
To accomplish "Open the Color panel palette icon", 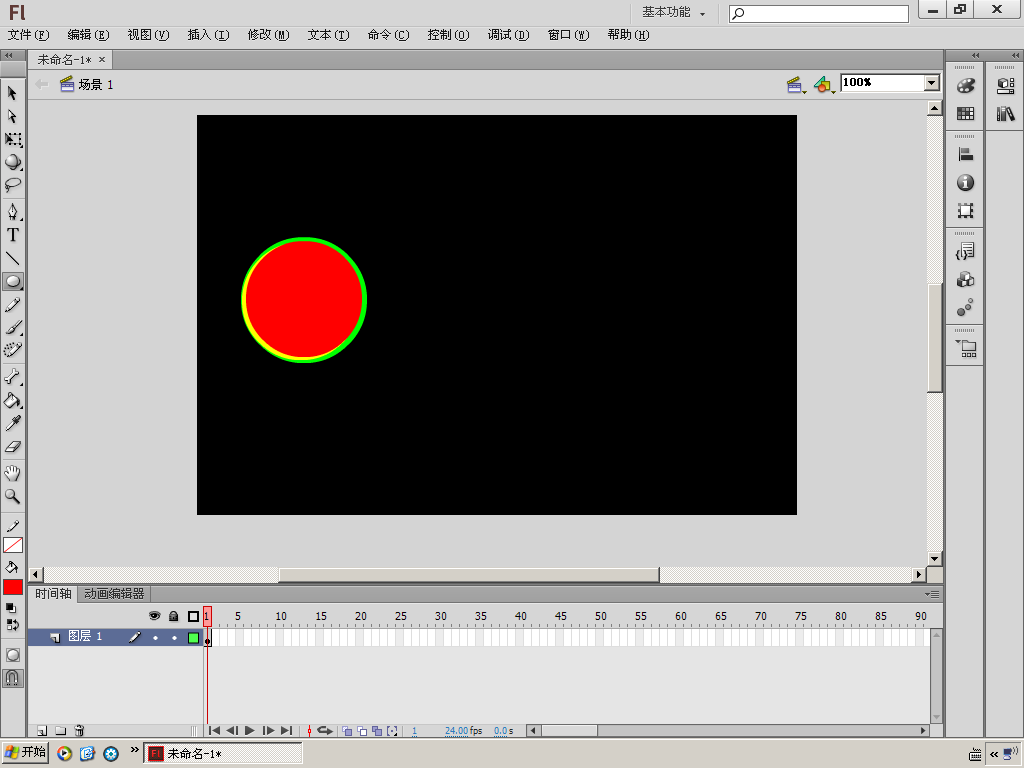I will (x=965, y=86).
